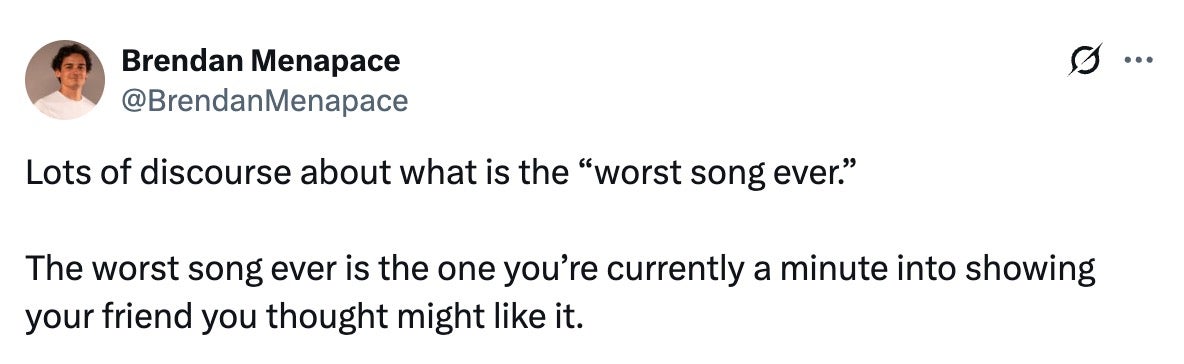Click the last line "your friend you thought"
Image resolution: width=1184 pixels, height=364 pixels.
[304, 318]
